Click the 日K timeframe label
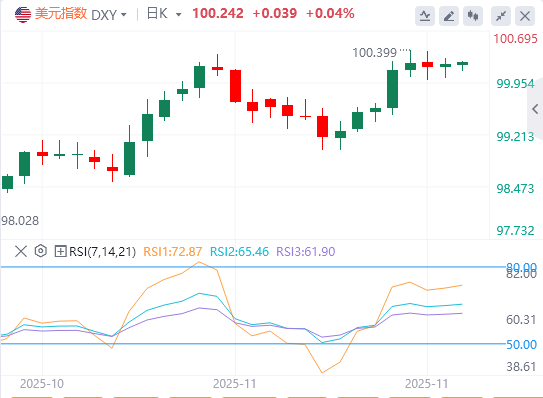 pos(158,14)
